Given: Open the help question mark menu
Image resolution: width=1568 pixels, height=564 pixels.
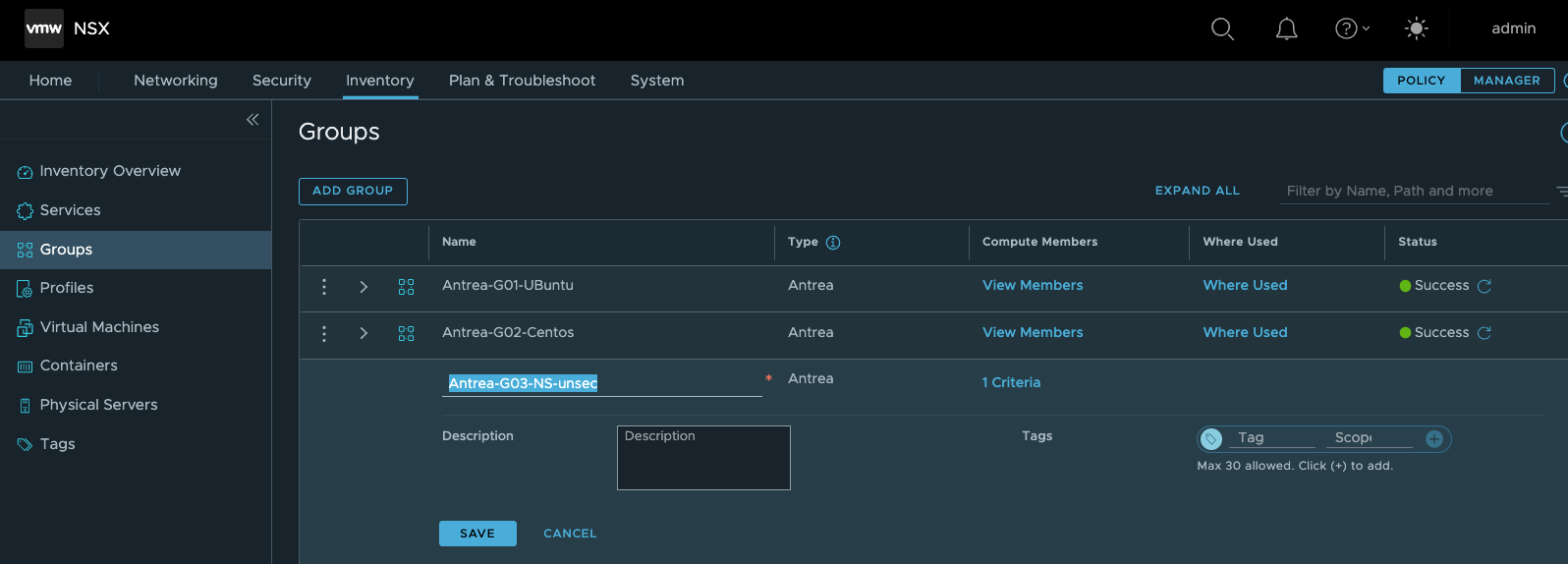Looking at the screenshot, I should (1352, 28).
